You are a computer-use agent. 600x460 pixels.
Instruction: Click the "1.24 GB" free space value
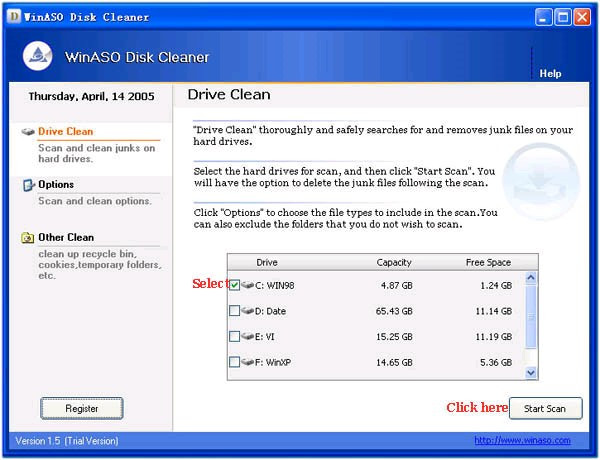coord(496,285)
